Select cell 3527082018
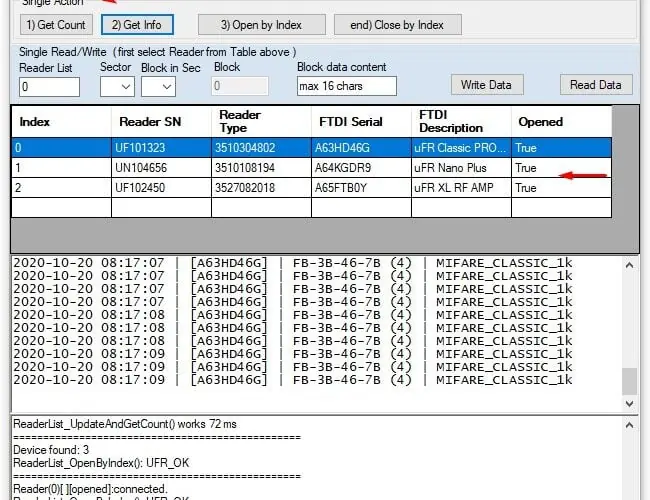 coord(261,188)
